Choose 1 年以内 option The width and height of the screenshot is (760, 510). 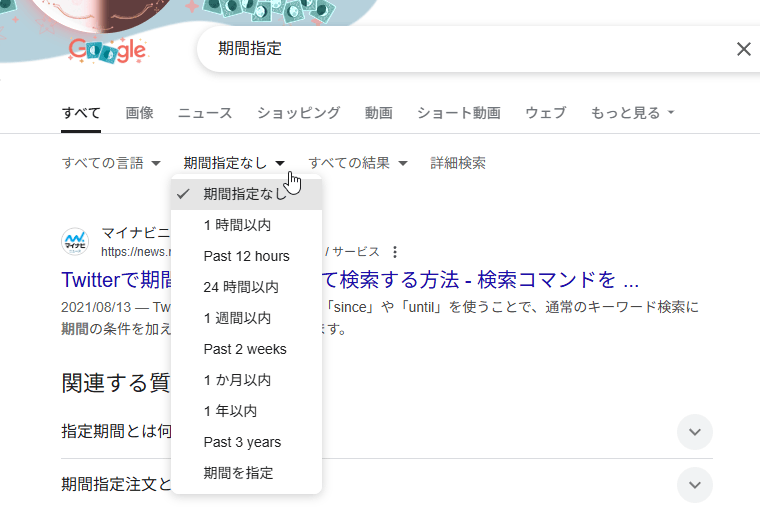coord(247,411)
